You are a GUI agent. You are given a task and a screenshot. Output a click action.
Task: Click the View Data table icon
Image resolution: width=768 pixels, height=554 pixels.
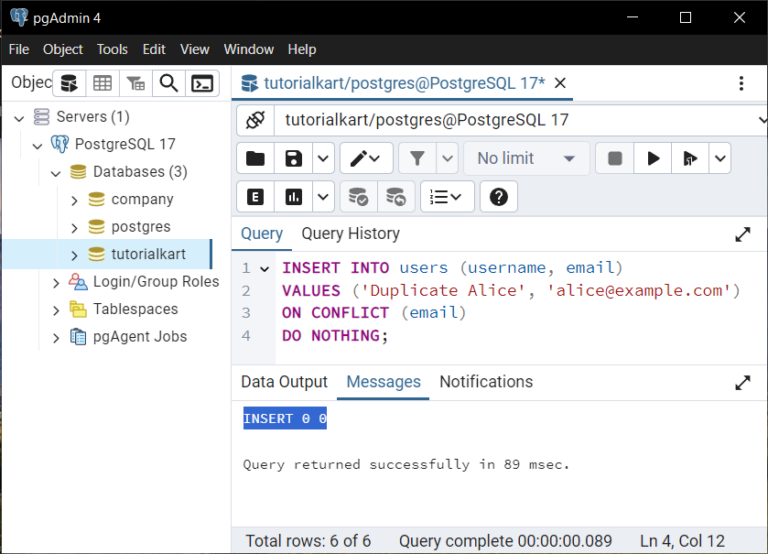point(102,83)
